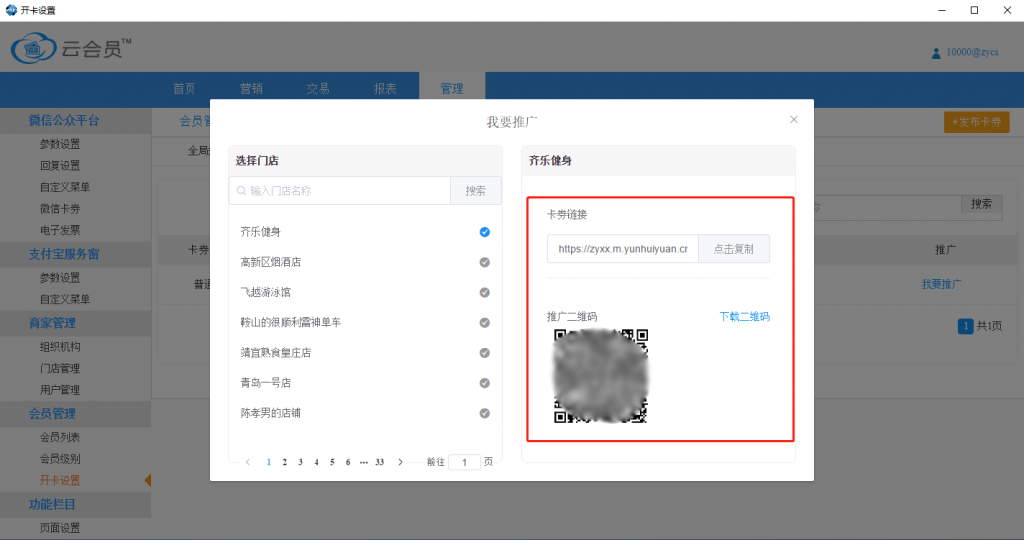This screenshot has height=540, width=1024.
Task: Click the 我要推广 link in table
Action: 941,284
